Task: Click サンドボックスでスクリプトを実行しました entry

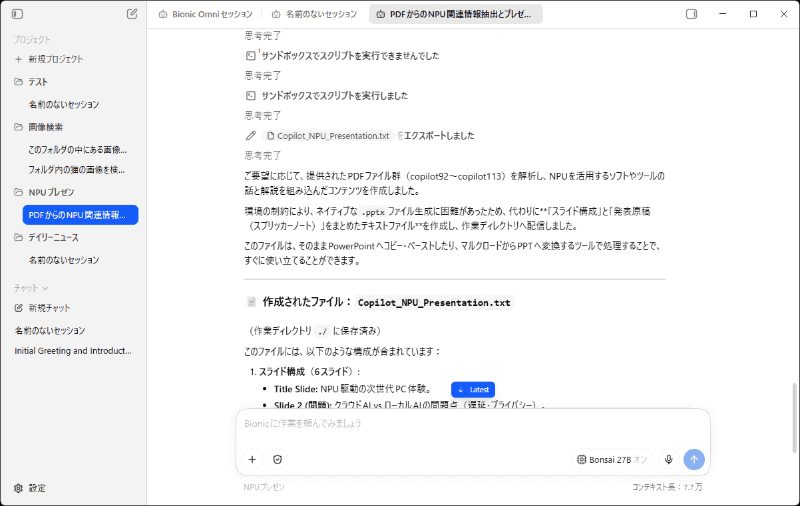Action: point(335,95)
